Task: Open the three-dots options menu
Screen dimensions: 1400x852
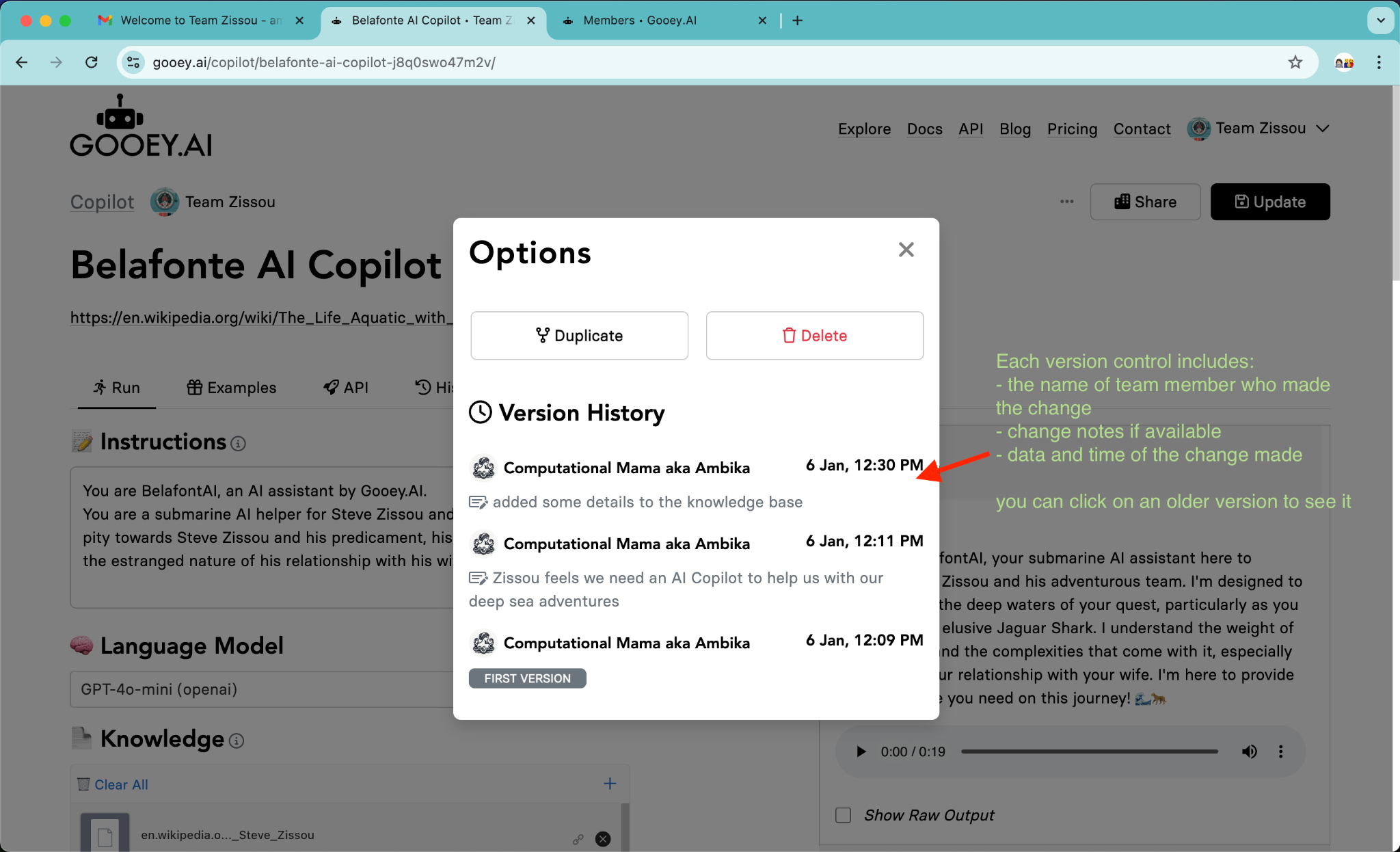Action: tap(1066, 202)
